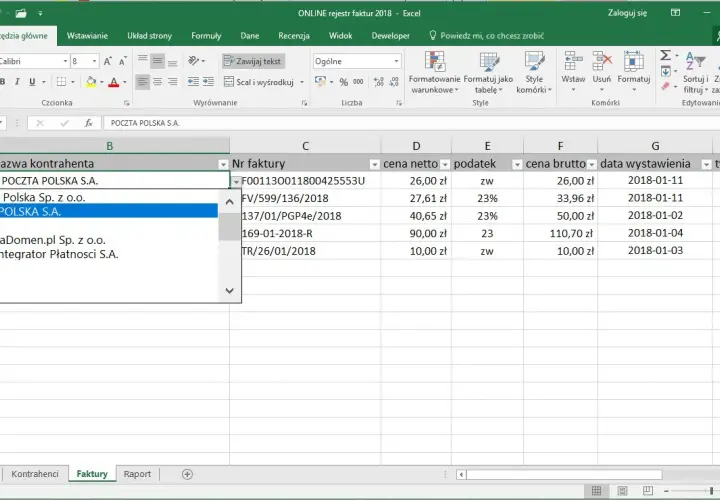720x500 pixels.
Task: Open the ribbon display options icon
Action: tap(675, 13)
